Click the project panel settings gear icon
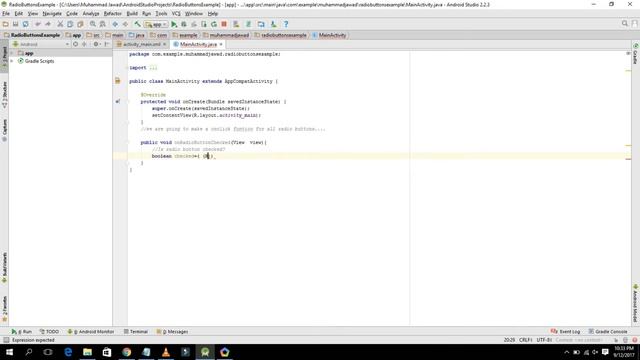Screen dimensions: 640x360 click(96, 44)
